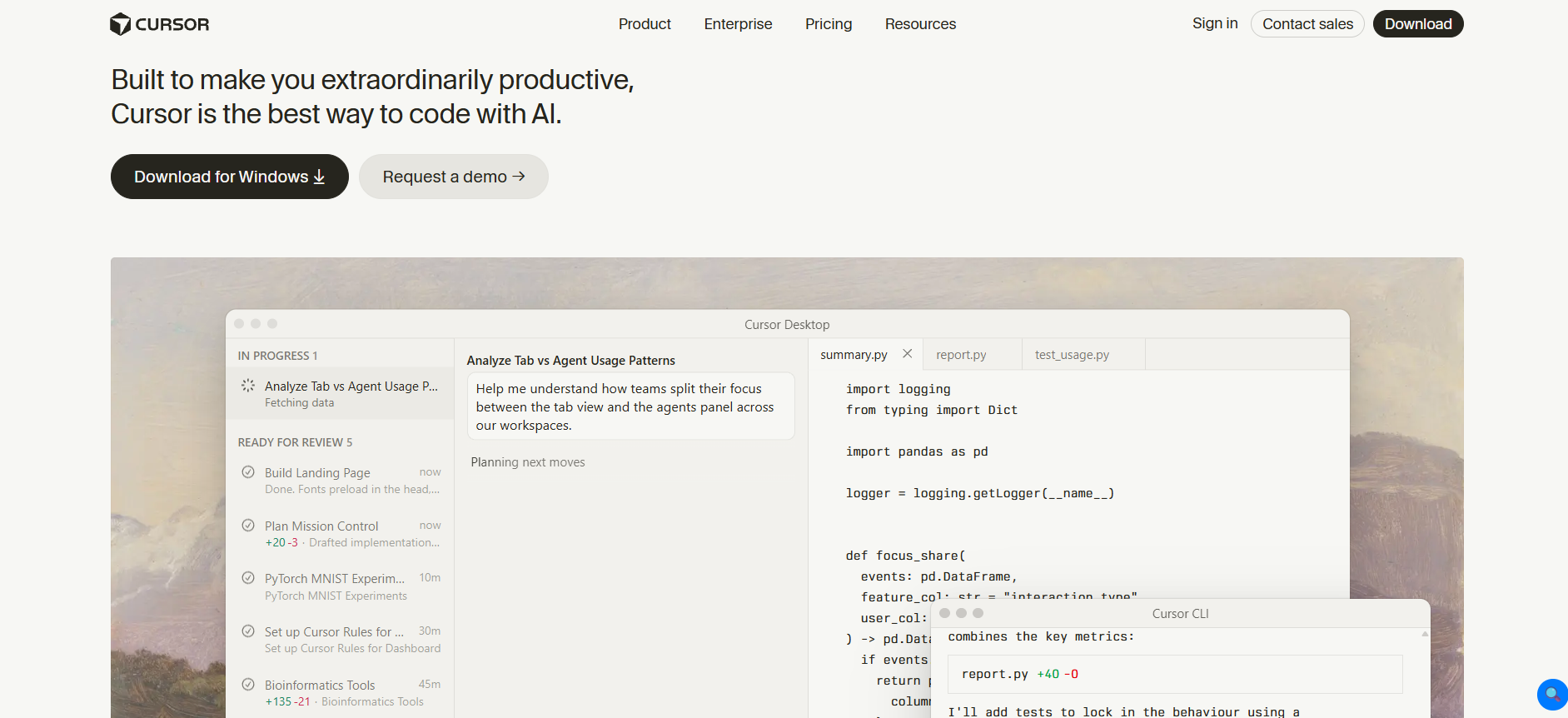Screen dimensions: 1568x718
Task: Click the Cursor CLI window title
Action: [1180, 614]
